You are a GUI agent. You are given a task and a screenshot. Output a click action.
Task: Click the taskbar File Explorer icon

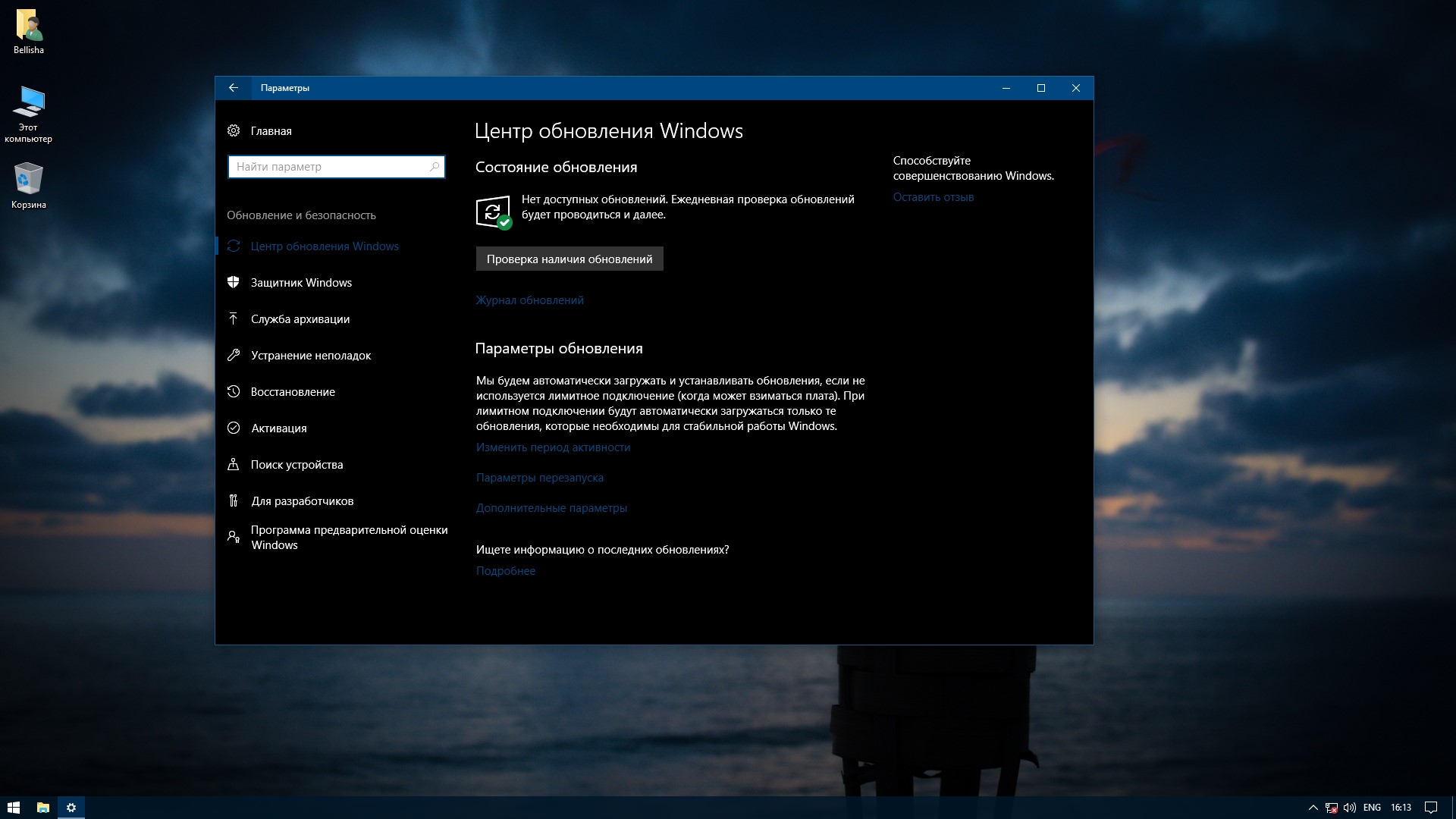coord(43,808)
